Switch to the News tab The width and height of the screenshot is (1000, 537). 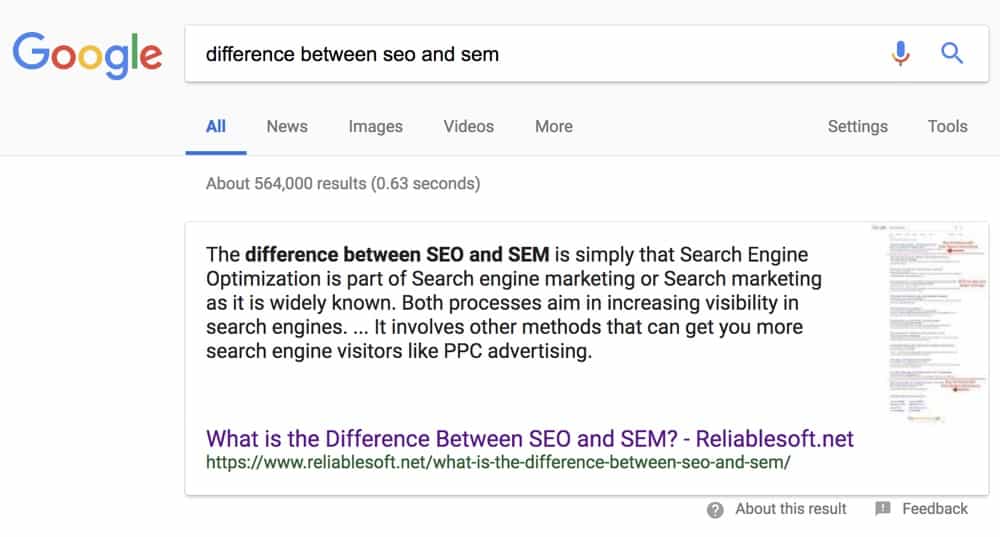[x=287, y=127]
